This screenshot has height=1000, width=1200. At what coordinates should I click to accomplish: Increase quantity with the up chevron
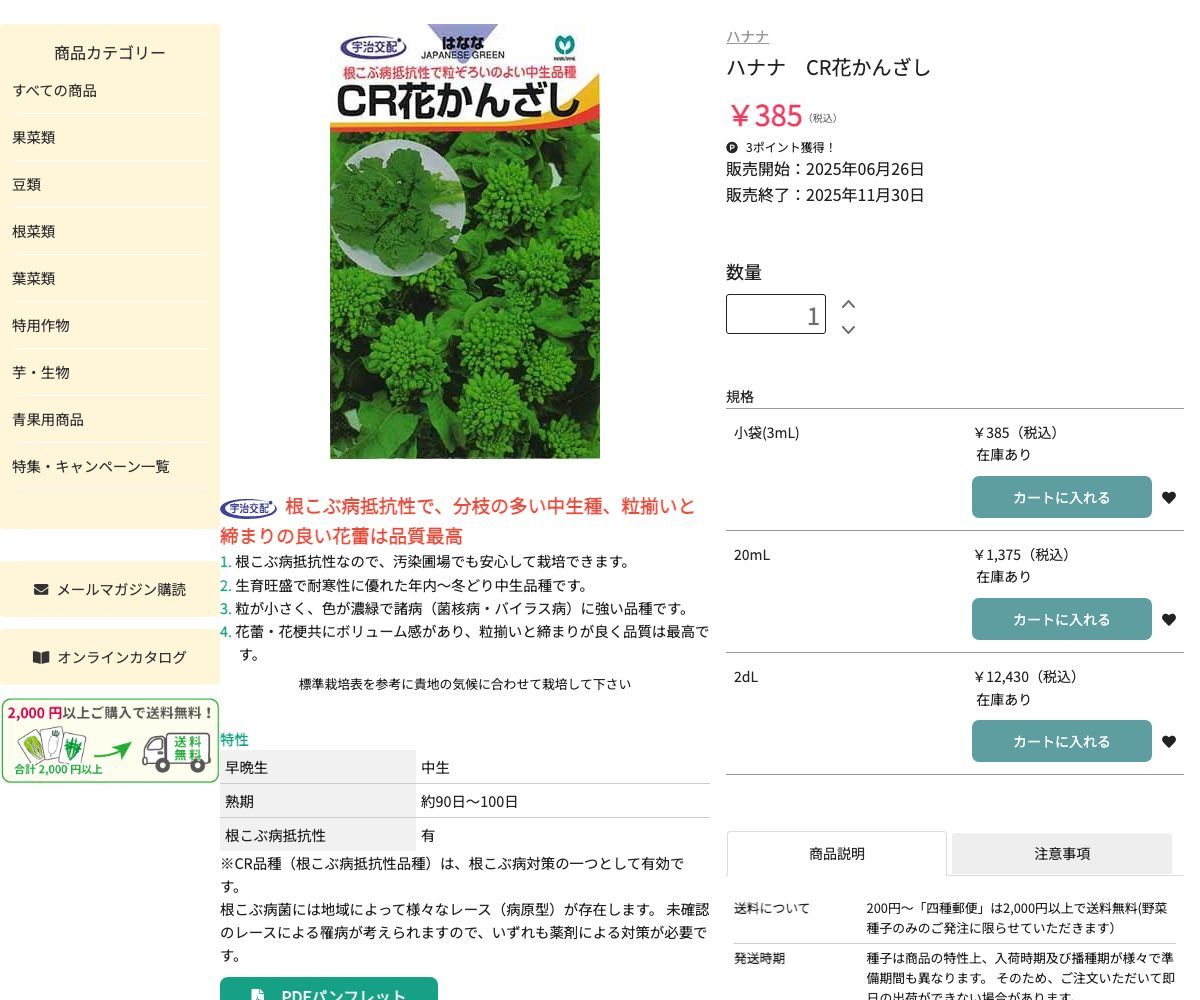848,303
